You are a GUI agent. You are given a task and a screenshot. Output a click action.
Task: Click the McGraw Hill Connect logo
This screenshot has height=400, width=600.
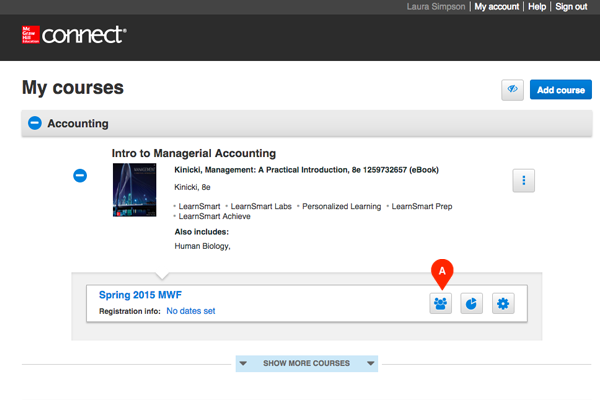tap(73, 35)
